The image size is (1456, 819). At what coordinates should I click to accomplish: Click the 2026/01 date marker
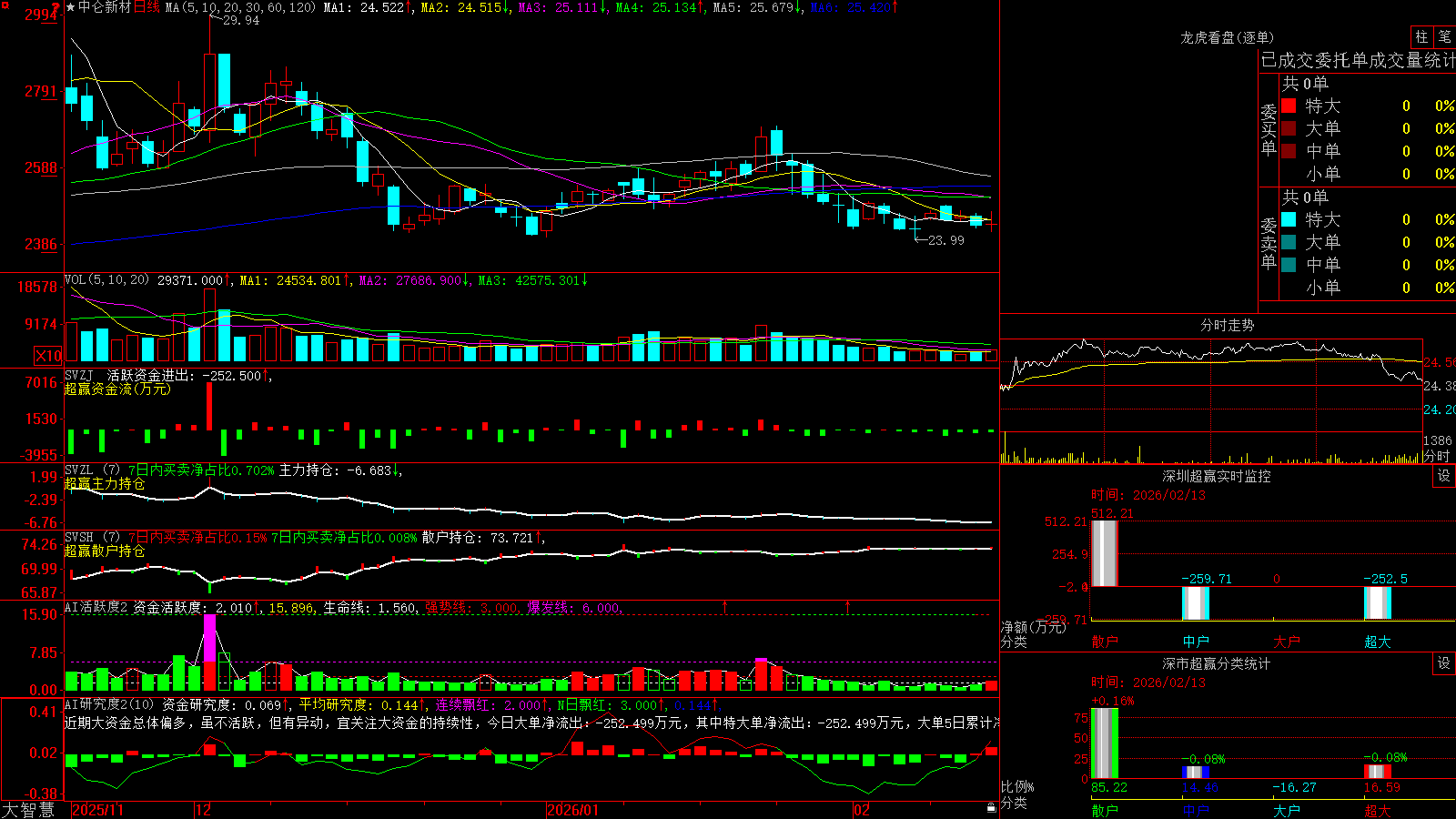coord(573,810)
